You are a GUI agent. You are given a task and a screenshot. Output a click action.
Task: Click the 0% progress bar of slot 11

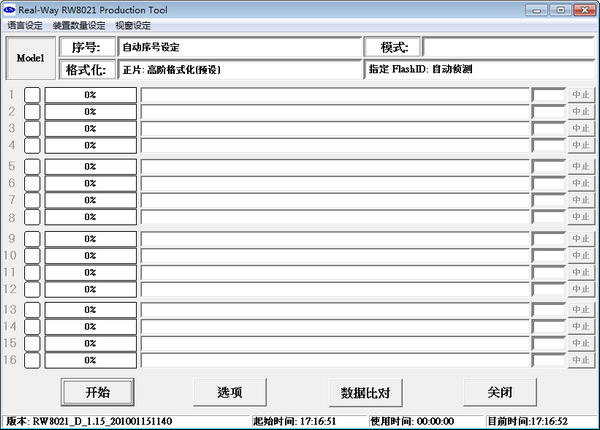coord(90,272)
